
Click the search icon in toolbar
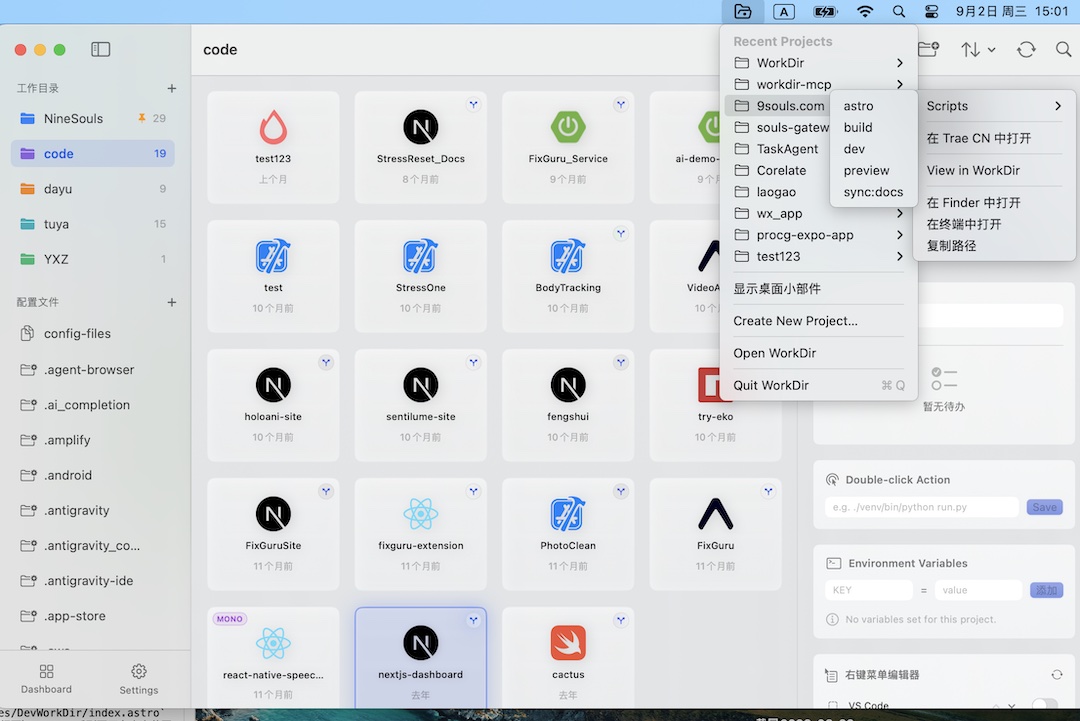[x=1063, y=50]
